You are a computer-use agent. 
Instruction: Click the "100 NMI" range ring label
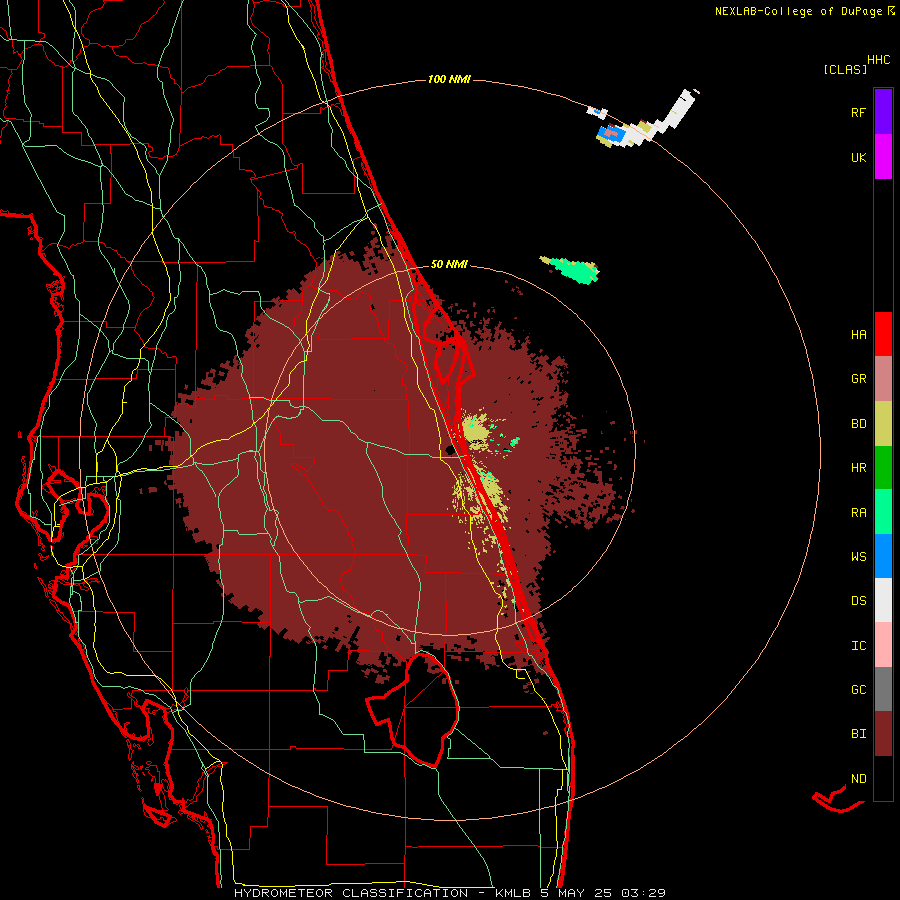point(449,79)
